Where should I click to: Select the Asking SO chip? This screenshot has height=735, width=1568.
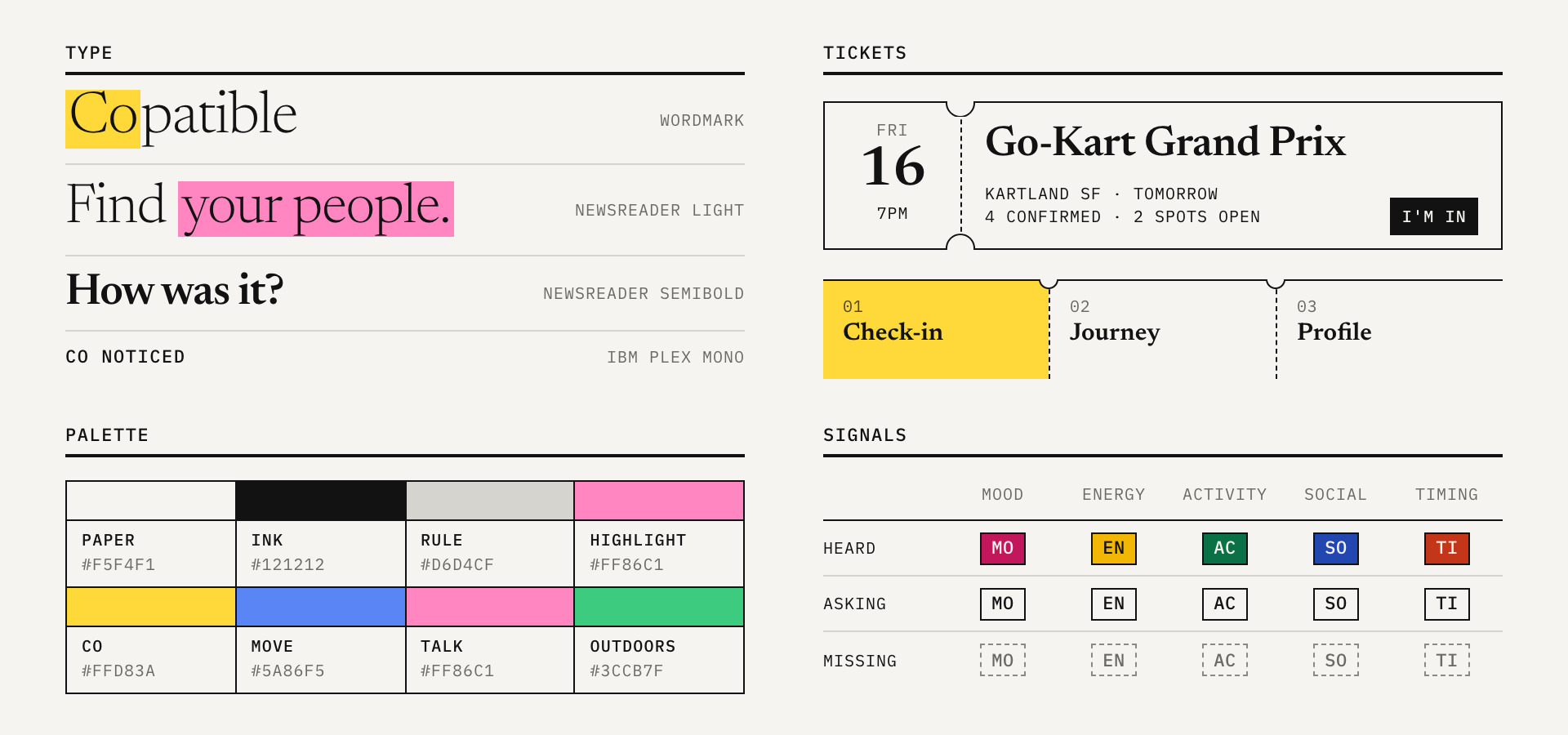click(1336, 604)
